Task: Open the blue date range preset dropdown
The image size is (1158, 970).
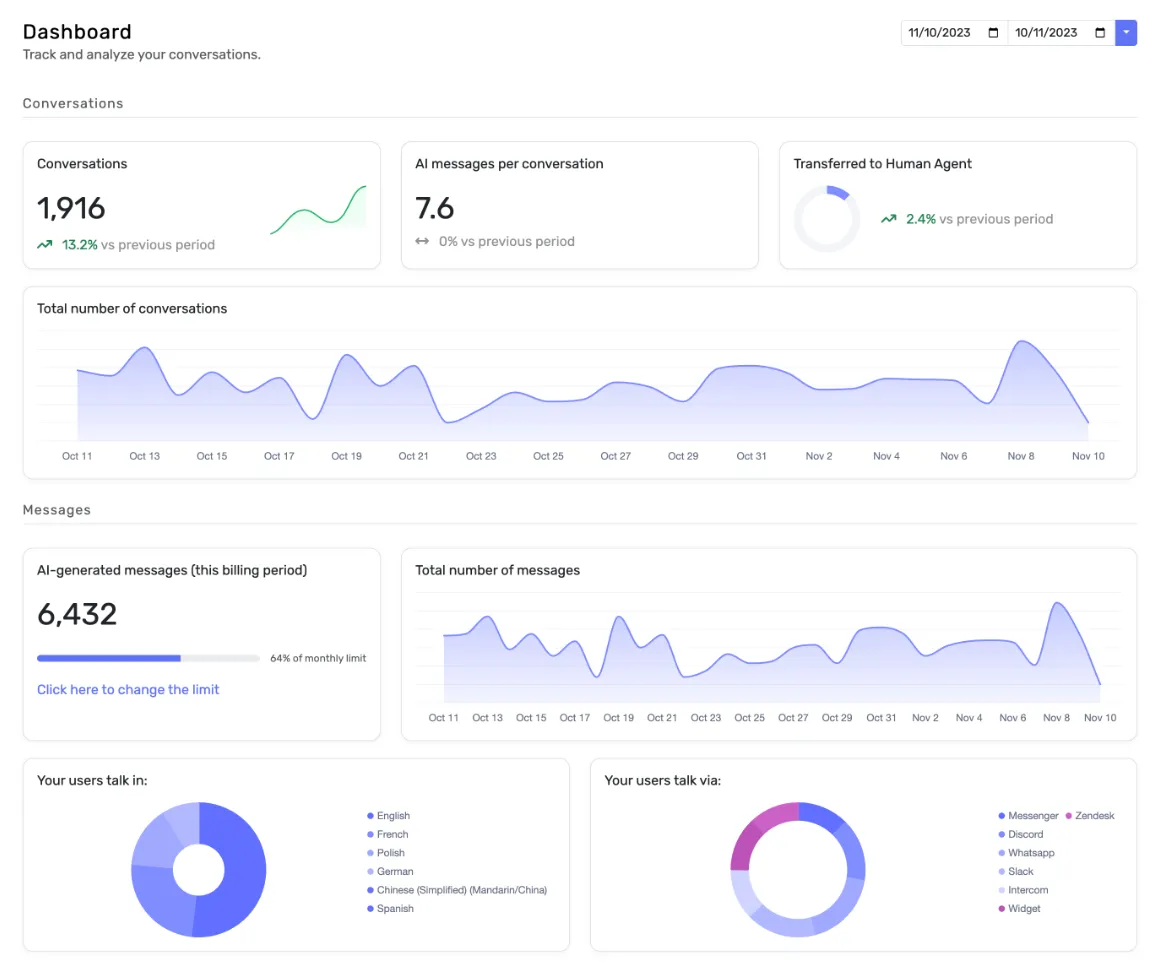Action: click(x=1126, y=33)
